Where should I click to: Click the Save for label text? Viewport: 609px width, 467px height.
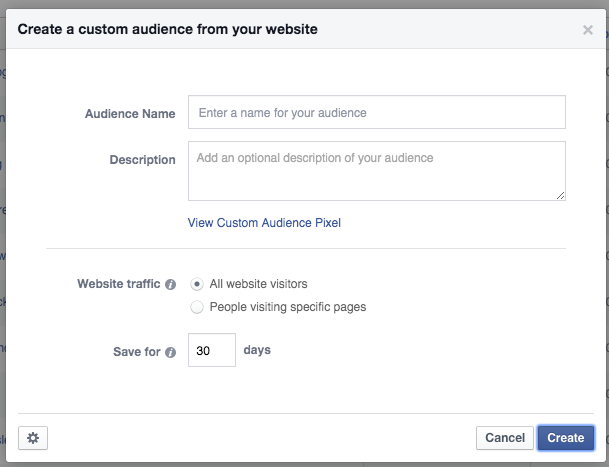(137, 352)
